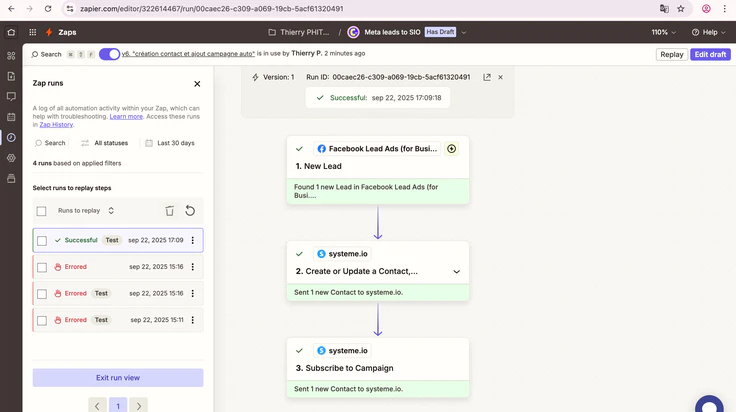Open options for Errored 15:16 non-test run
This screenshot has width=736, height=412.
pyautogui.click(x=192, y=267)
